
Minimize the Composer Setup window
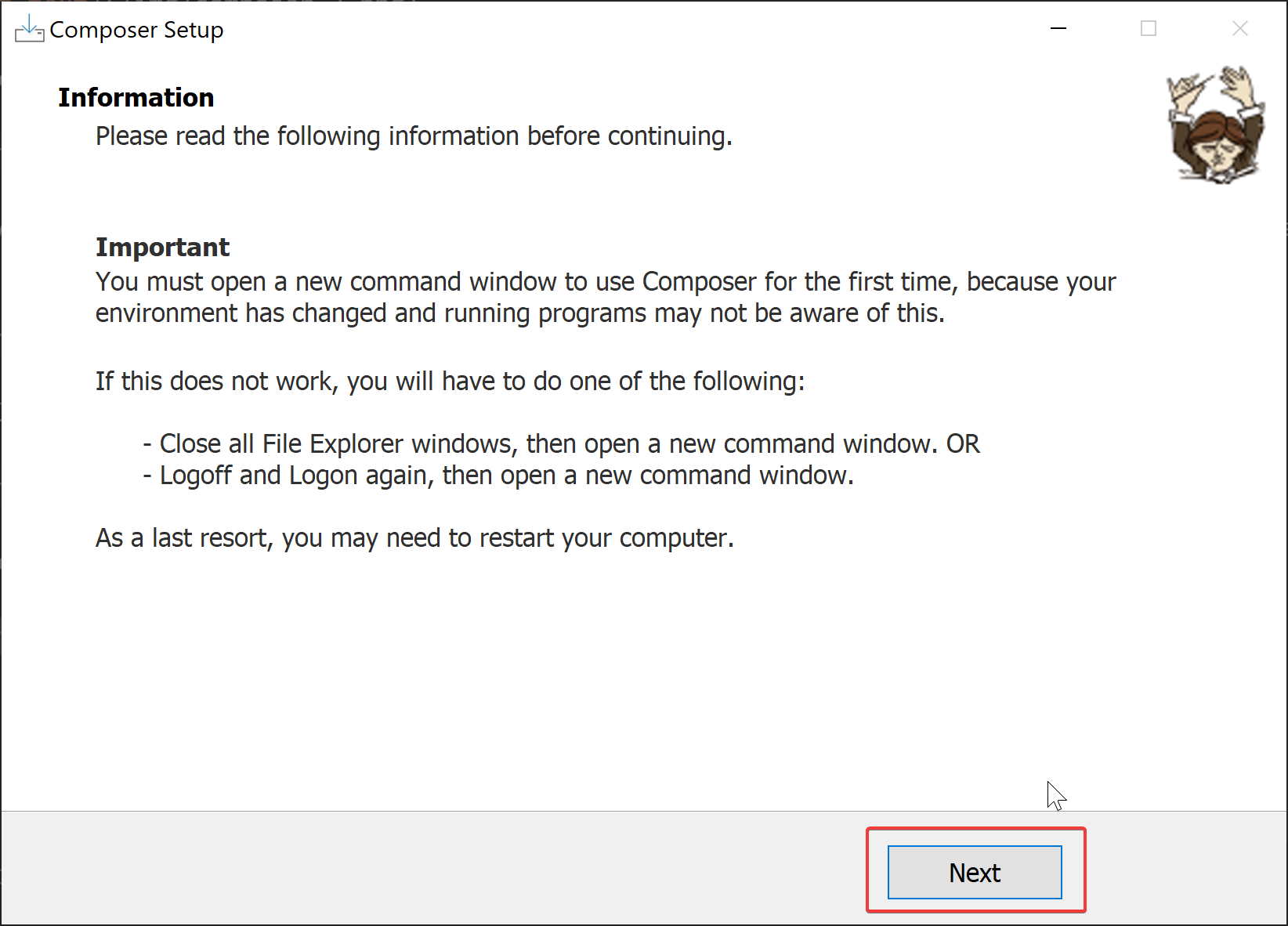(x=1058, y=29)
